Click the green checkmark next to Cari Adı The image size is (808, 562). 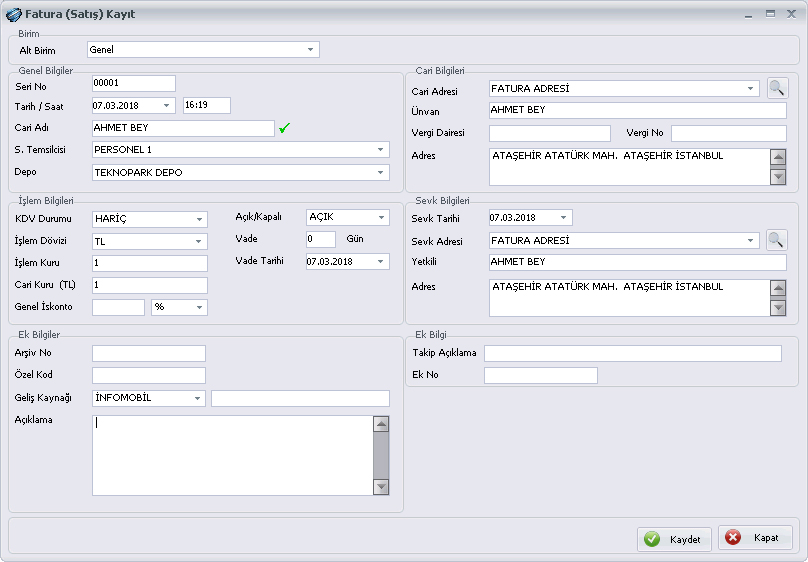click(284, 128)
